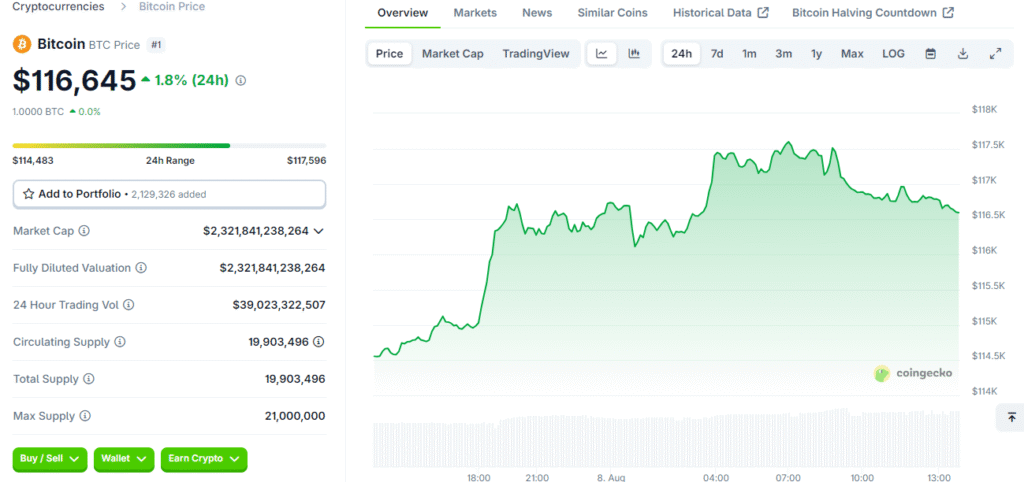Switch chart to Market Cap view
Image resolution: width=1024 pixels, height=482 pixels.
click(x=452, y=53)
